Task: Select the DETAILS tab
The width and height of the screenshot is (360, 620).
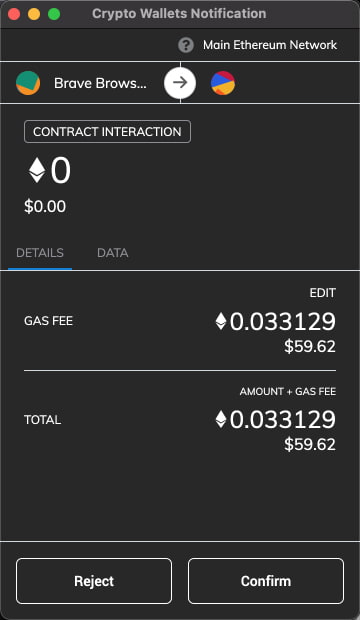Action: point(40,253)
